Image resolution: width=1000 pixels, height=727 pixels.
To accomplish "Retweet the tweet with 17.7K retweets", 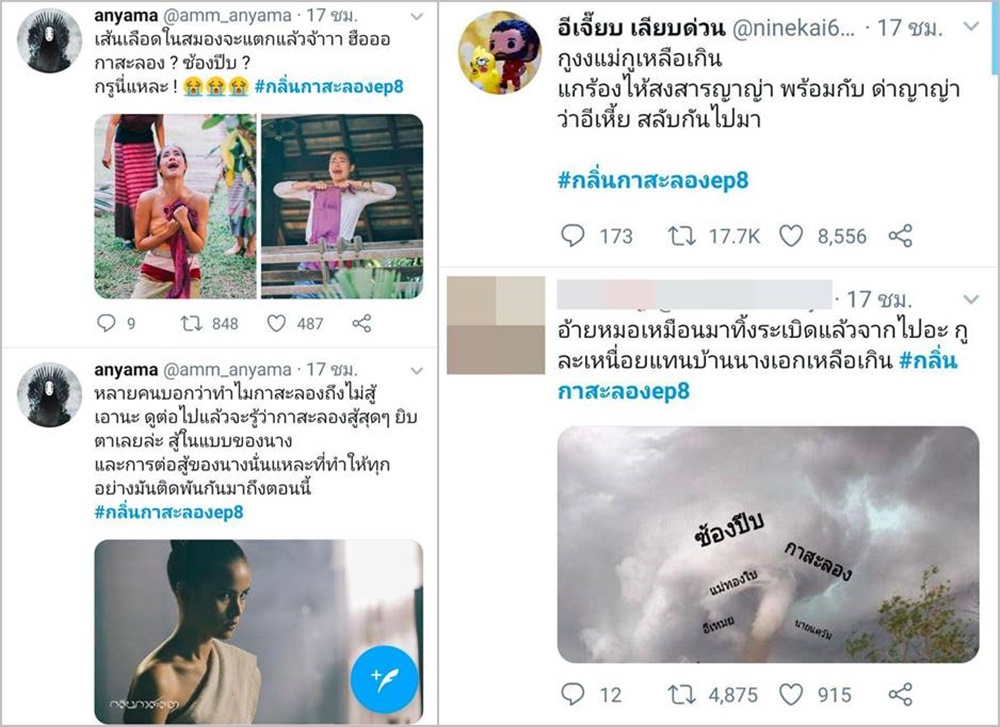I will click(682, 237).
